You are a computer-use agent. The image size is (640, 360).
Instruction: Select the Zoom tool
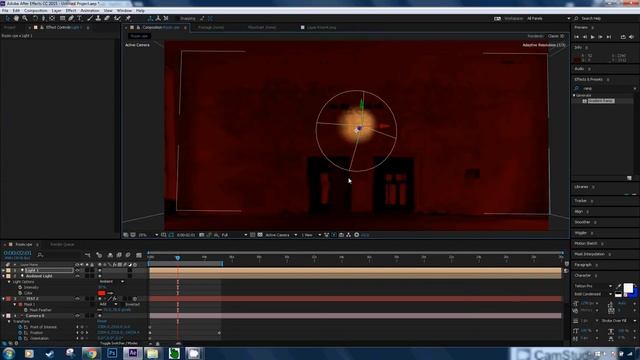(x=25, y=18)
